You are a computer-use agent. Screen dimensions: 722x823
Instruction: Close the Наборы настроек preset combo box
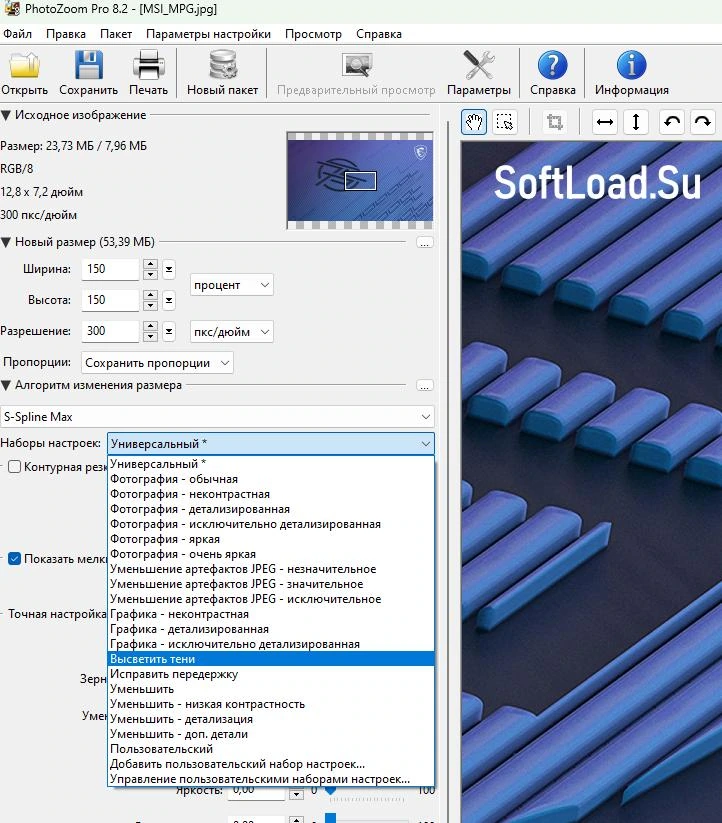271,444
